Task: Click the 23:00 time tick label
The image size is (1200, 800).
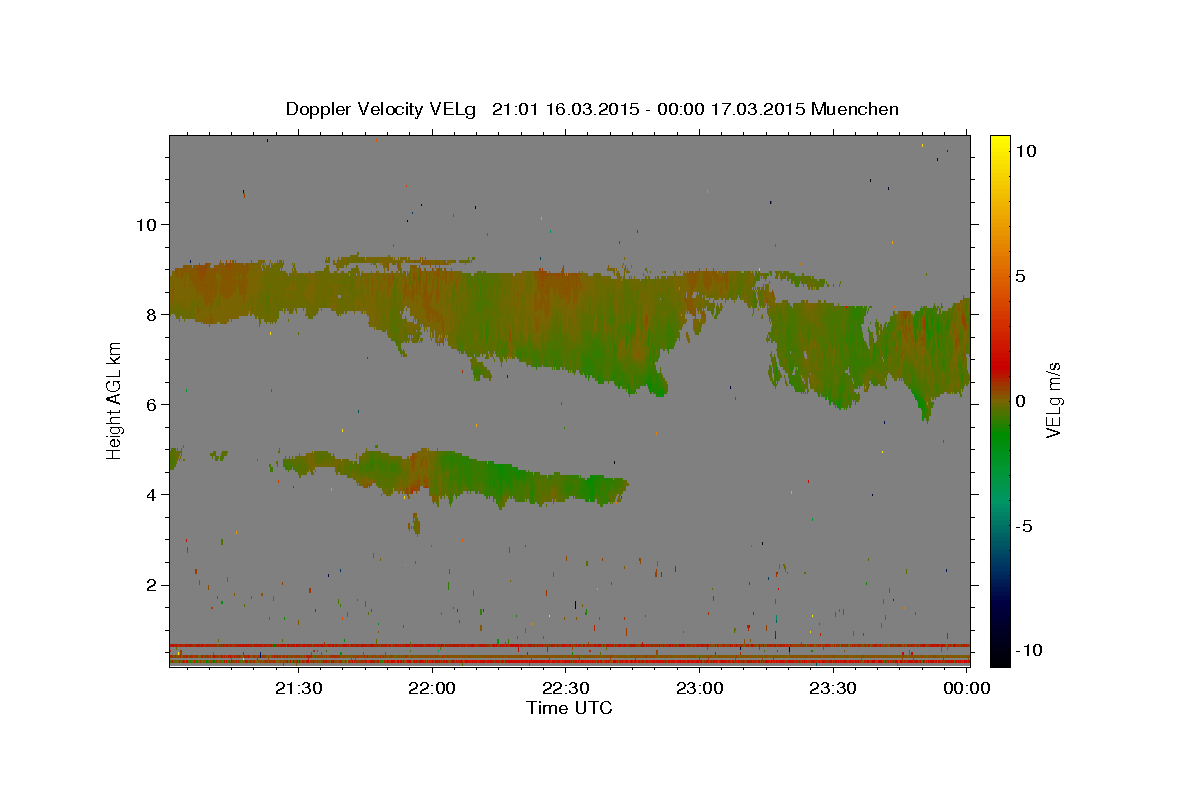Action: (700, 688)
